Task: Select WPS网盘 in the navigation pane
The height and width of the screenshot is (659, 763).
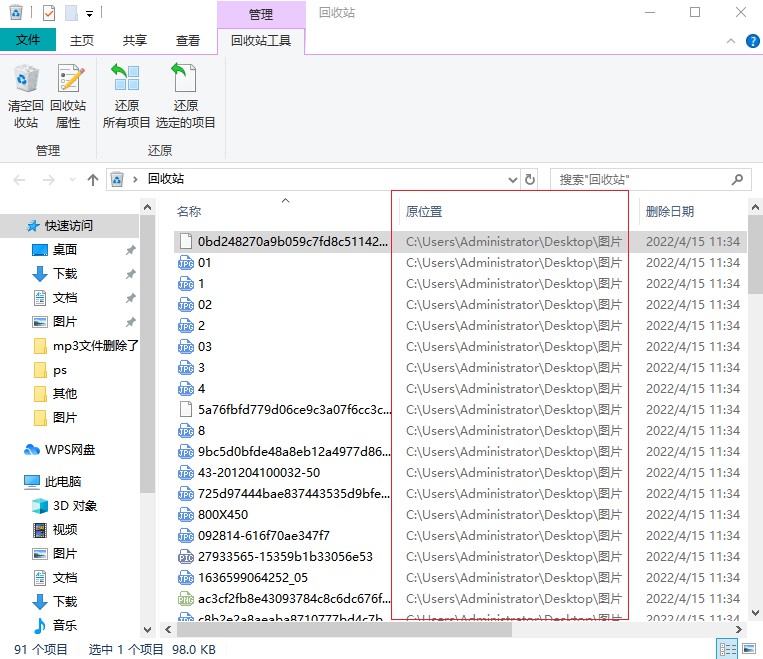Action: click(x=70, y=450)
